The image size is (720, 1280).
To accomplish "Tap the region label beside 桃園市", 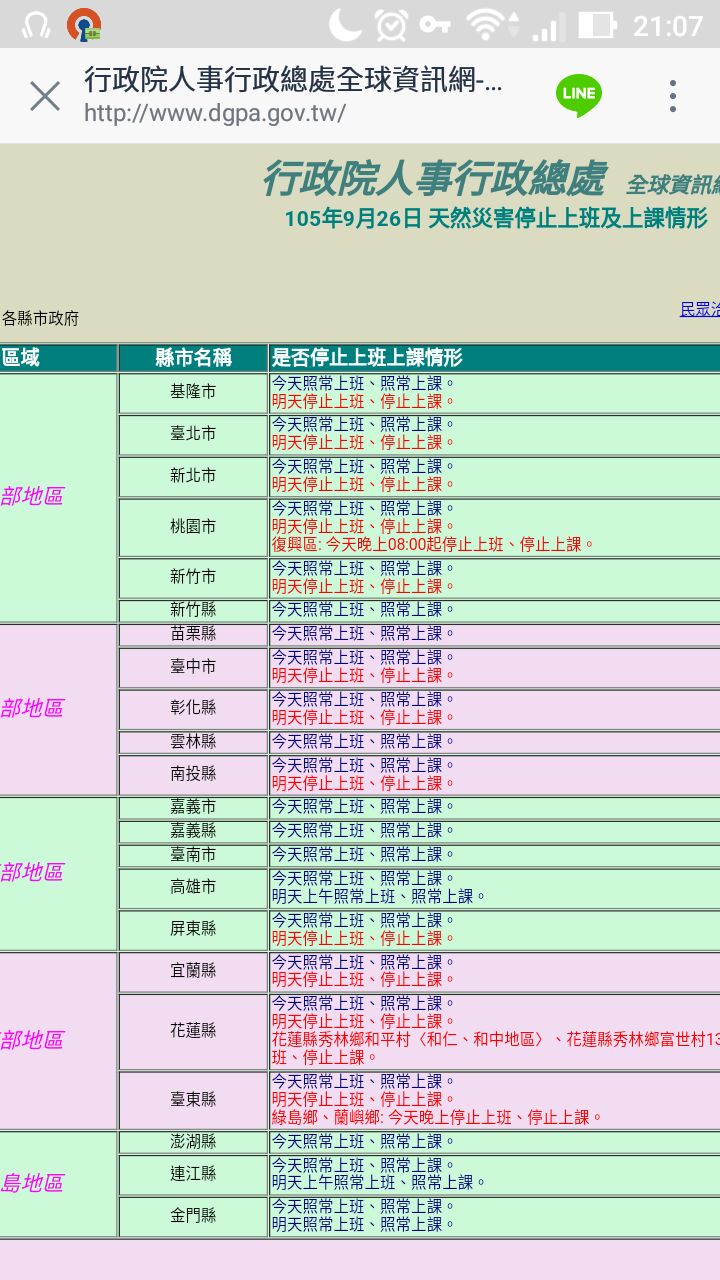I will tap(32, 497).
